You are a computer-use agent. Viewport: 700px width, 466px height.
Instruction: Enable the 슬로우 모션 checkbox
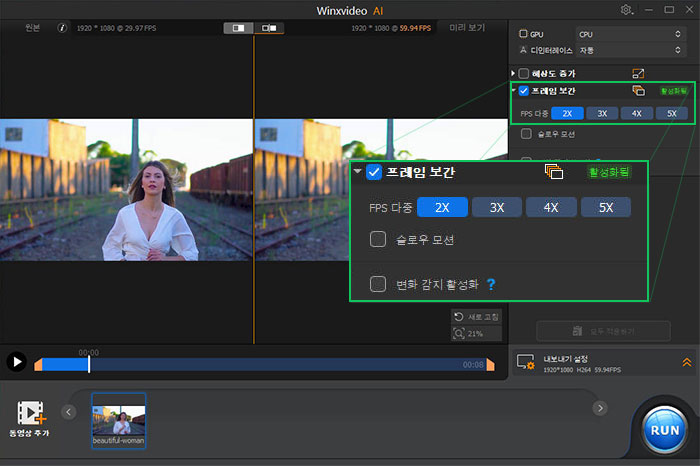click(x=527, y=133)
